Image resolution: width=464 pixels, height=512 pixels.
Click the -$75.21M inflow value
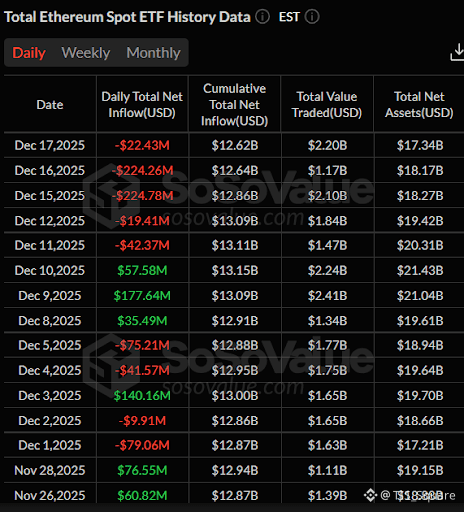pos(142,345)
